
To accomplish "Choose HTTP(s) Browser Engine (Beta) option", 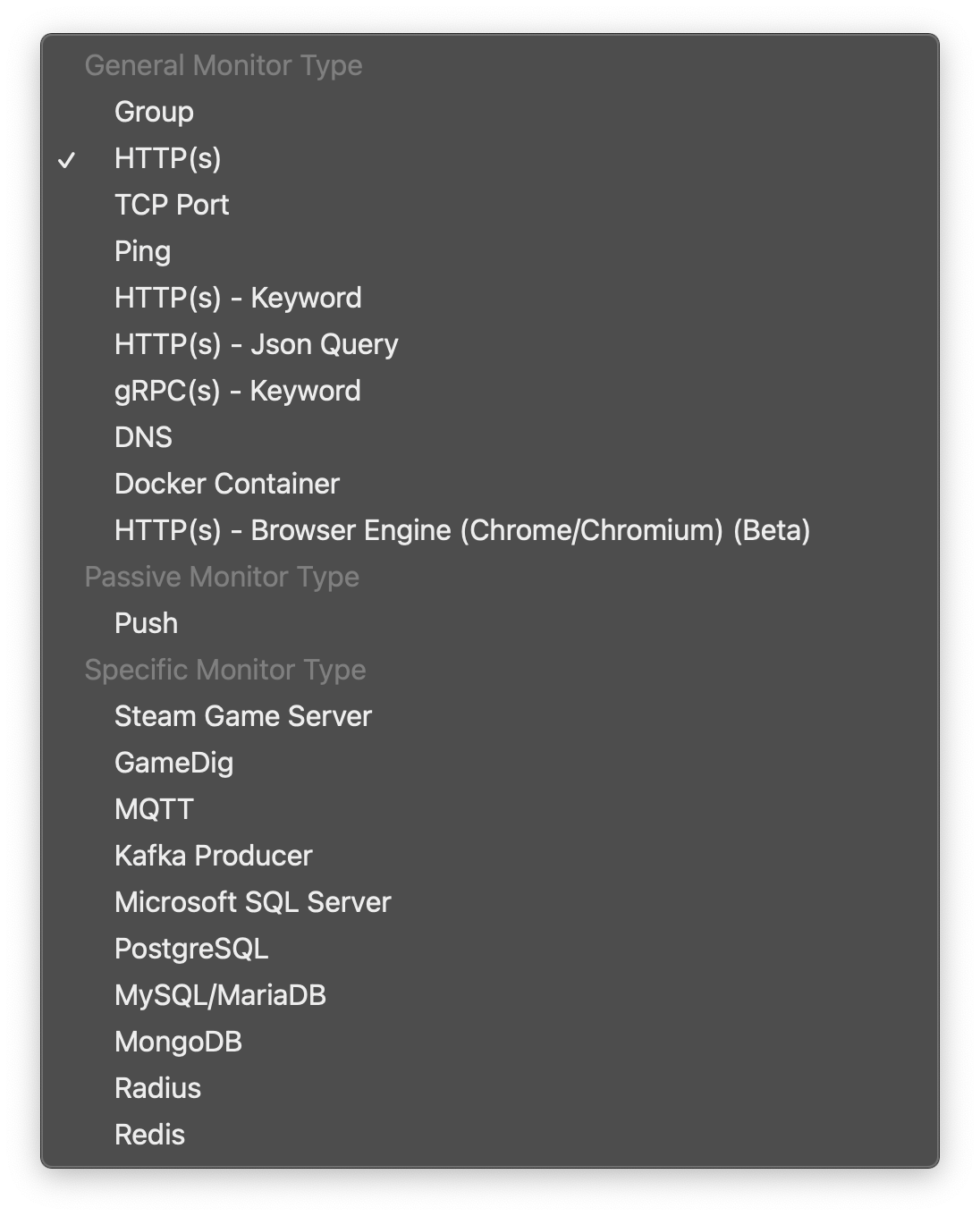I will [462, 530].
